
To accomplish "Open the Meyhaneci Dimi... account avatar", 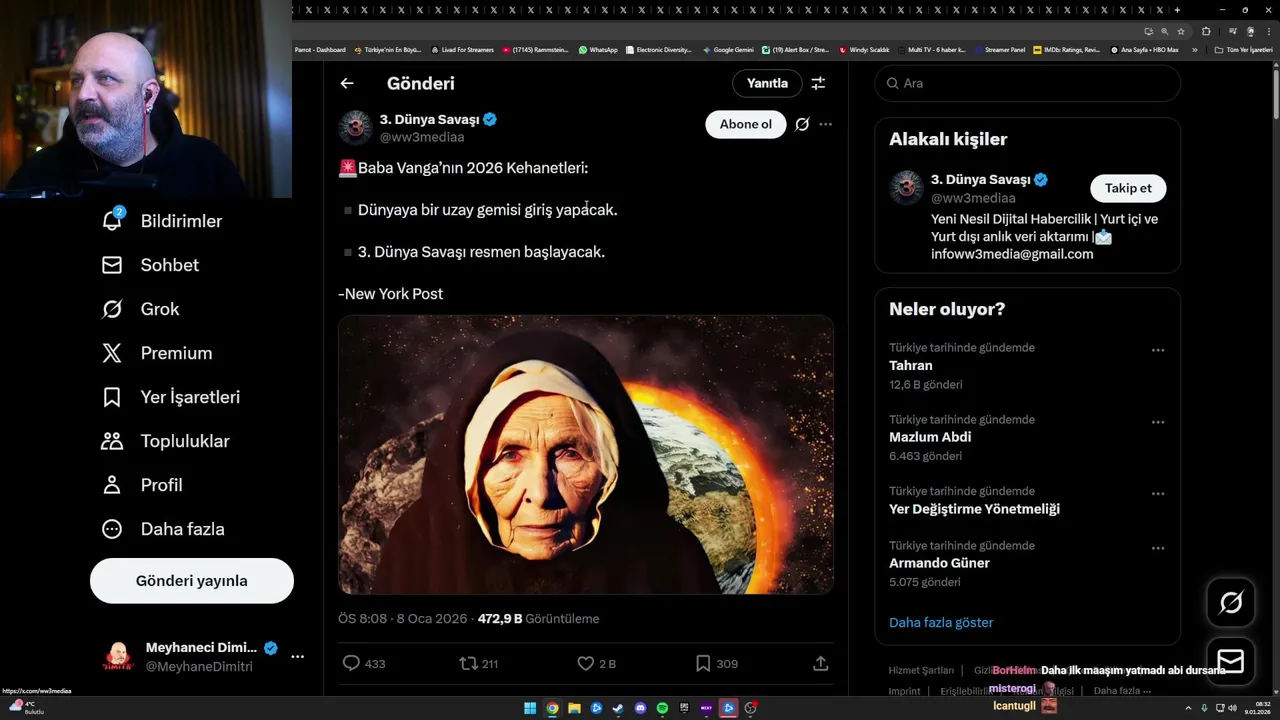I will point(118,657).
